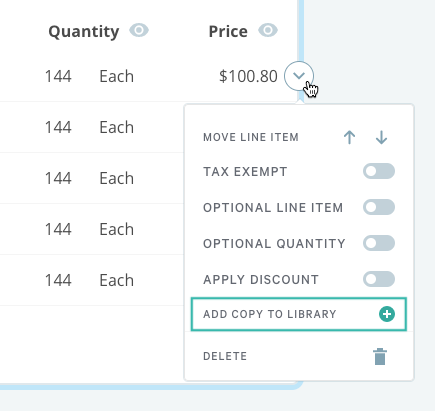The height and width of the screenshot is (411, 435).
Task: Choose Delete from the line item menu
Action: (x=299, y=356)
